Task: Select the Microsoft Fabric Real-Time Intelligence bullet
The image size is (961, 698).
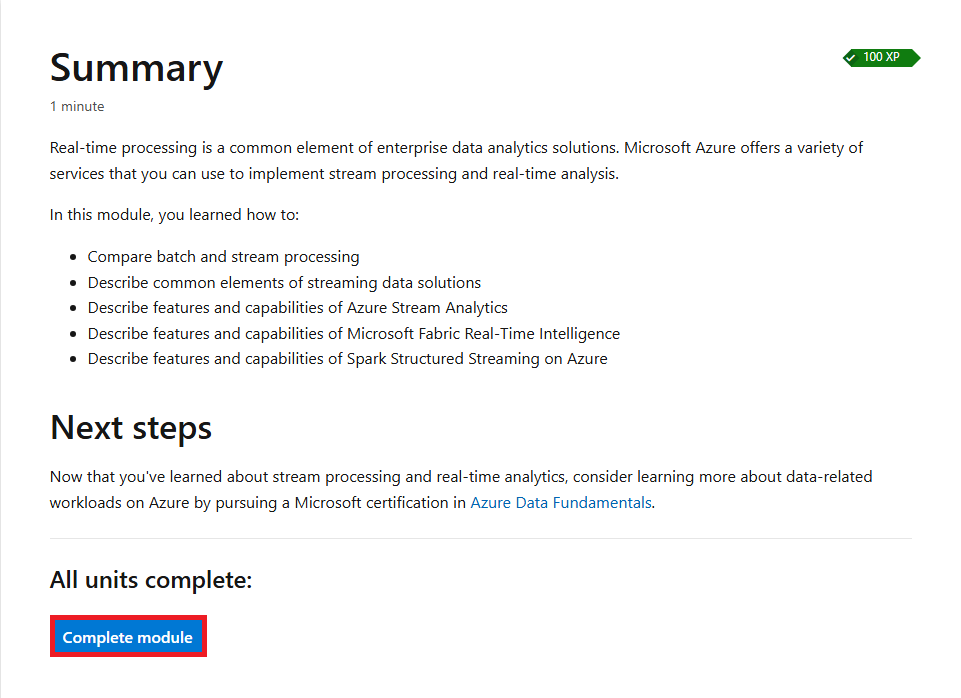Action: (354, 333)
